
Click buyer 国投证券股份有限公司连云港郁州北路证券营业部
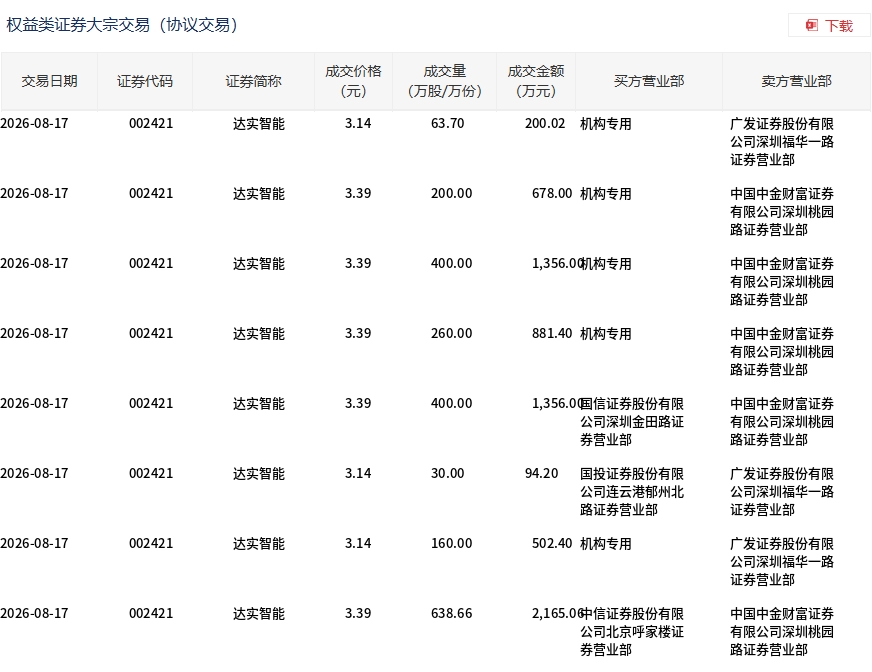pyautogui.click(x=632, y=492)
